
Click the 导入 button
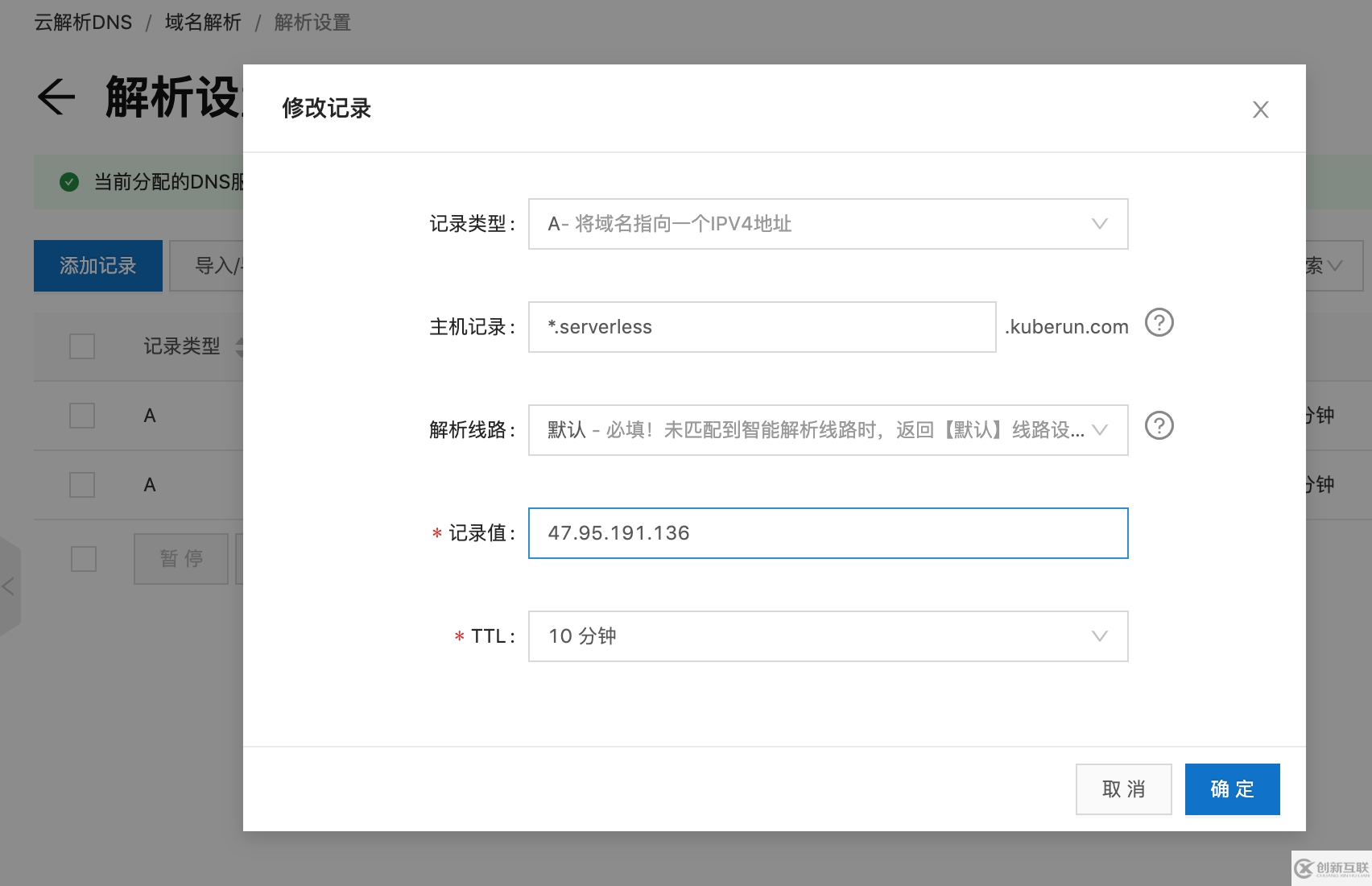coord(206,266)
